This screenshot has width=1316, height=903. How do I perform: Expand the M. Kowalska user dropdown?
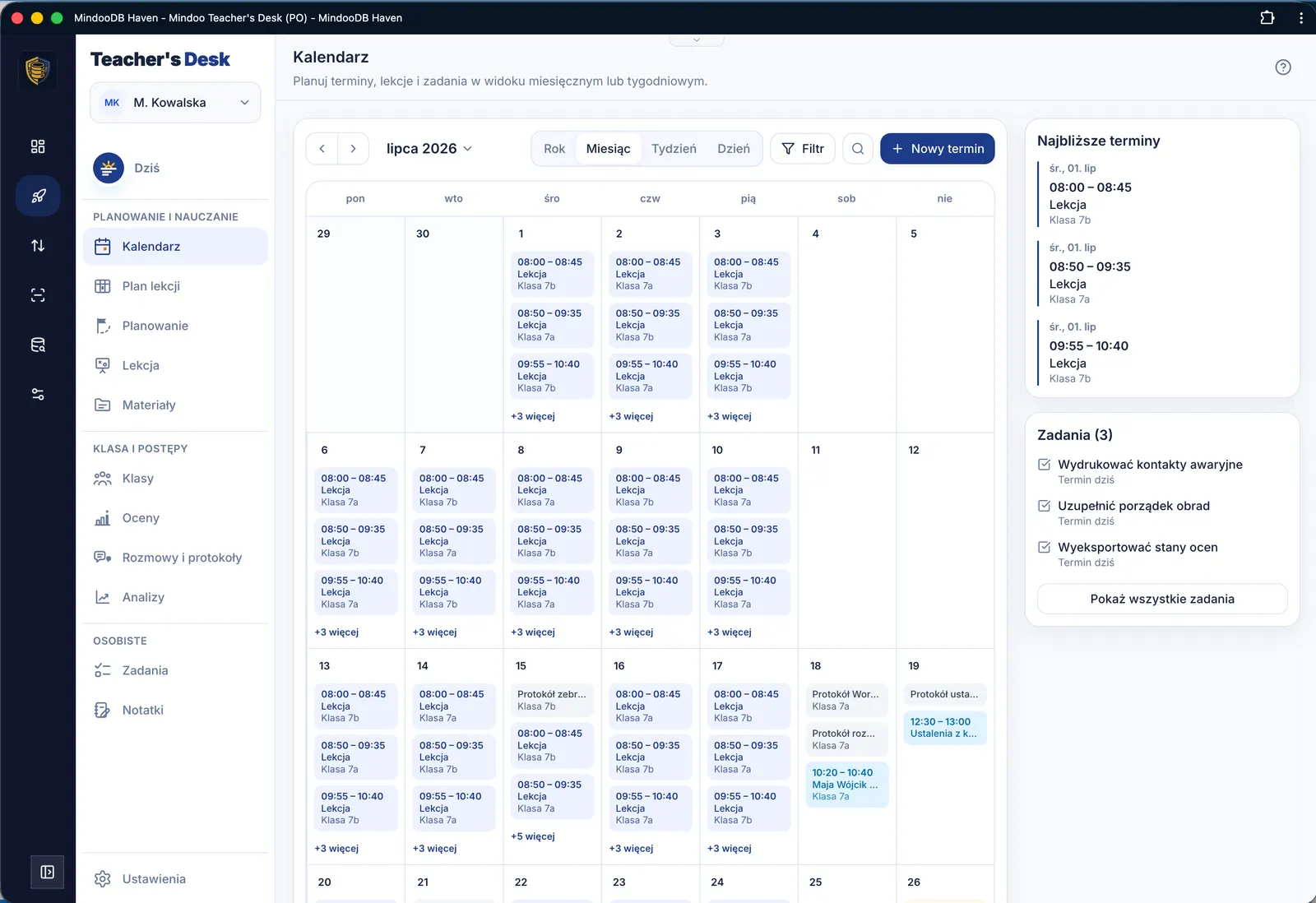click(175, 103)
